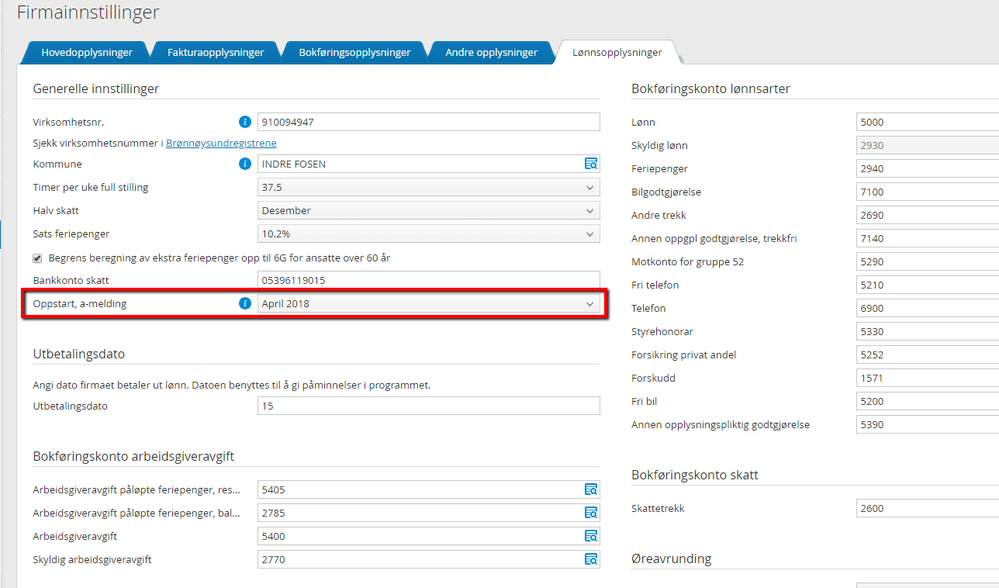Screen dimensions: 999x588
Task: Click the Bankkonto skatt input field
Action: click(x=428, y=281)
